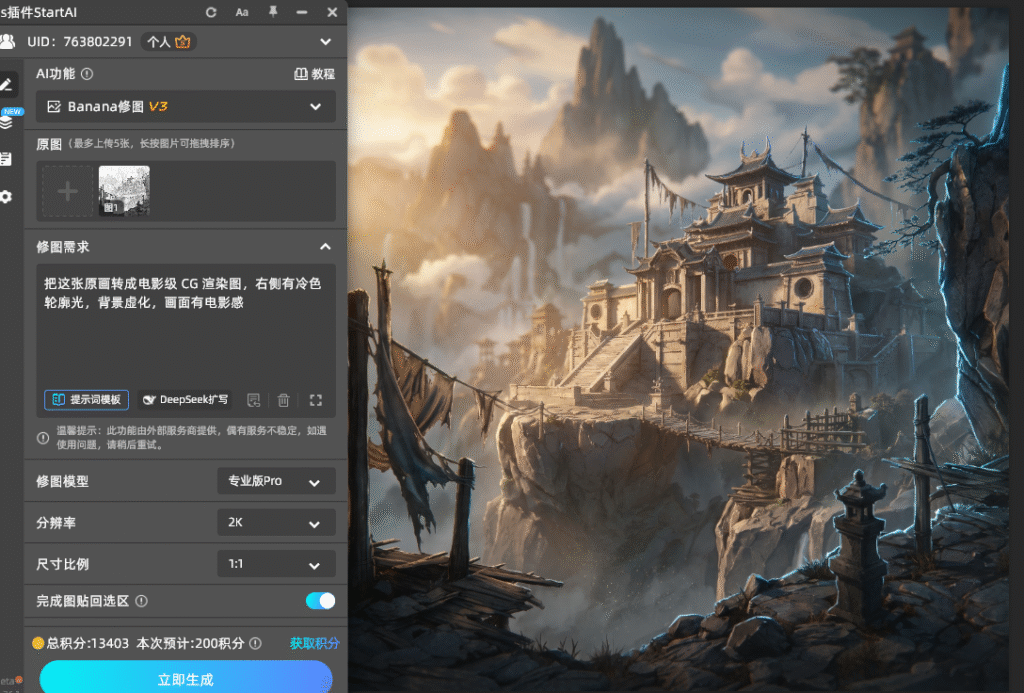Click the plus box to add image
The width and height of the screenshot is (1024, 693).
(67, 191)
